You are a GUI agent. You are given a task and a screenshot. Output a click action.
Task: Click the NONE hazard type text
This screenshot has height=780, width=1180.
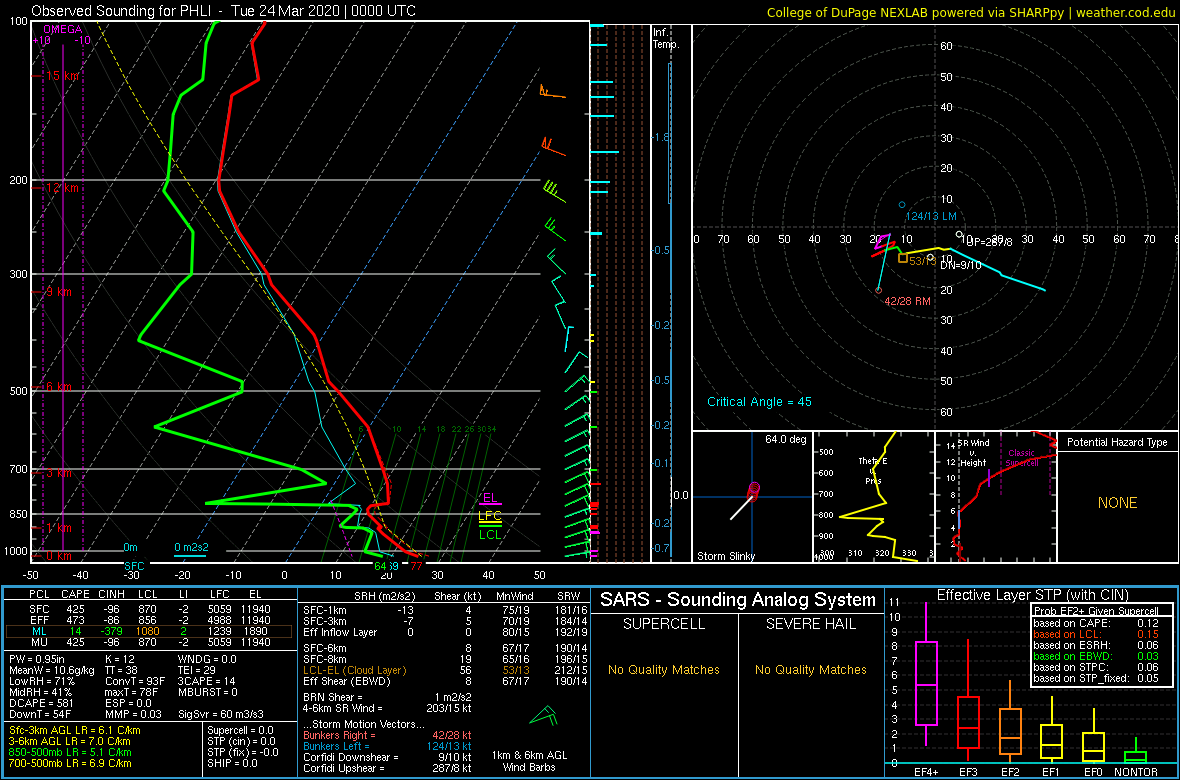[1117, 503]
